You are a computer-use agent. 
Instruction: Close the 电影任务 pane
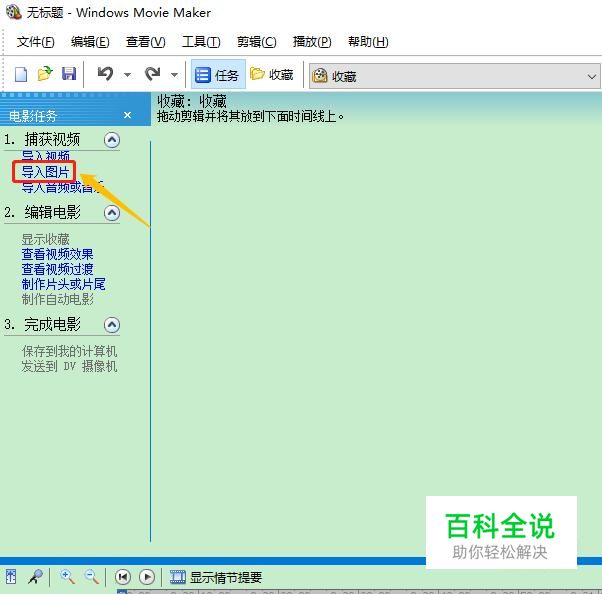tap(128, 115)
